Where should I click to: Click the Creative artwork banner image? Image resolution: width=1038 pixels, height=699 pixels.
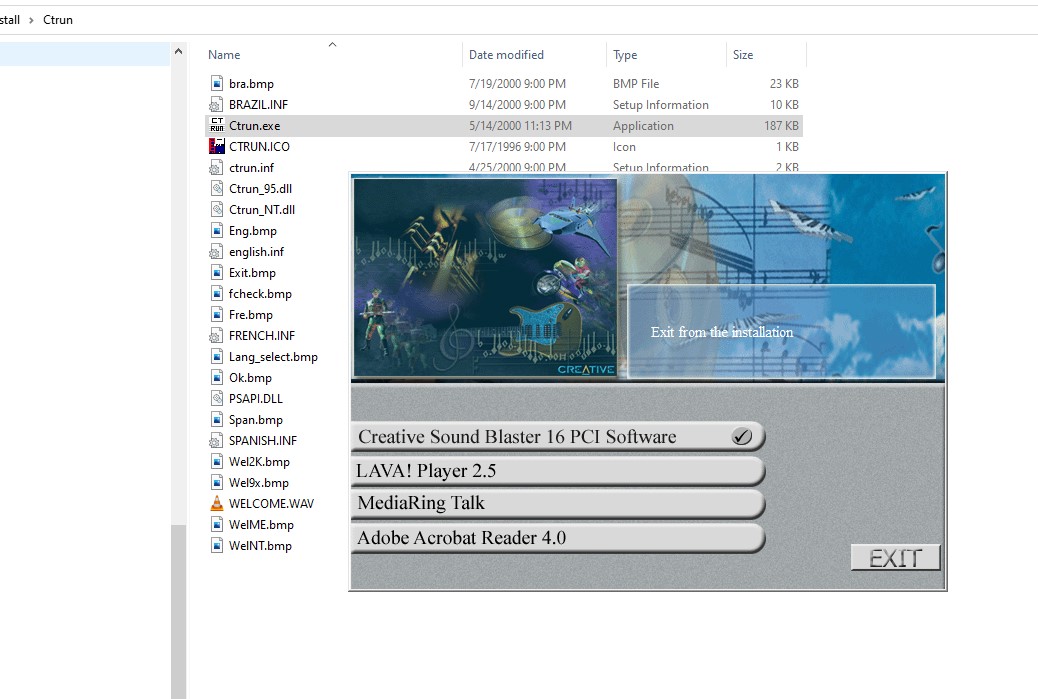[485, 278]
